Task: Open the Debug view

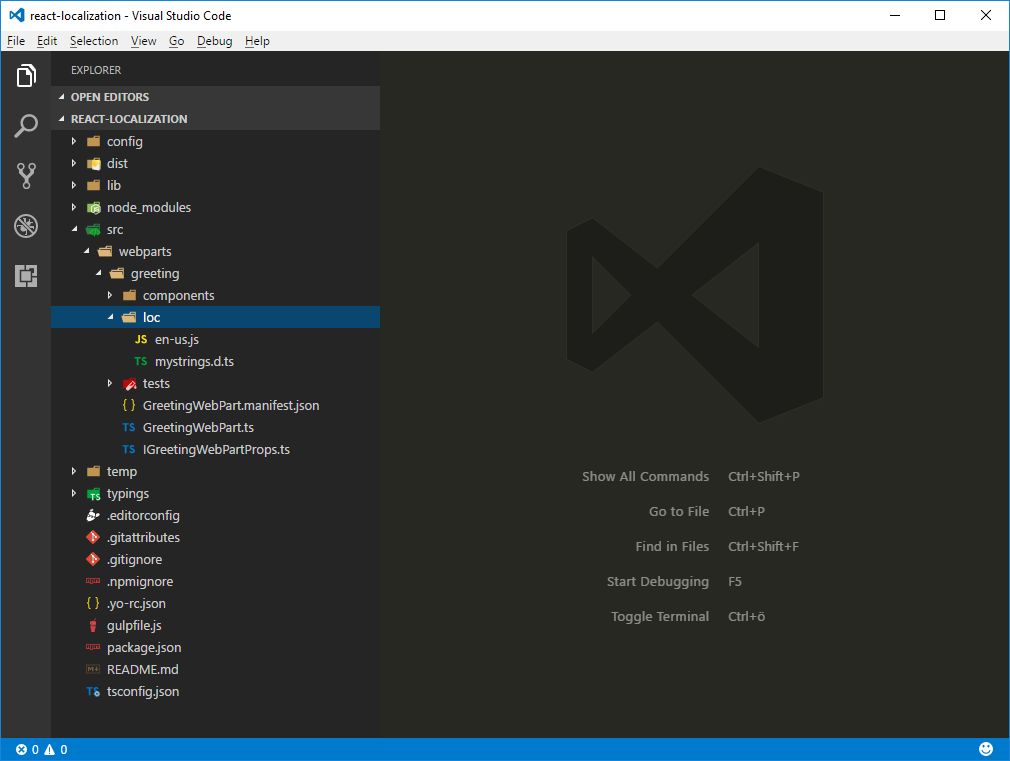Action: (26, 226)
